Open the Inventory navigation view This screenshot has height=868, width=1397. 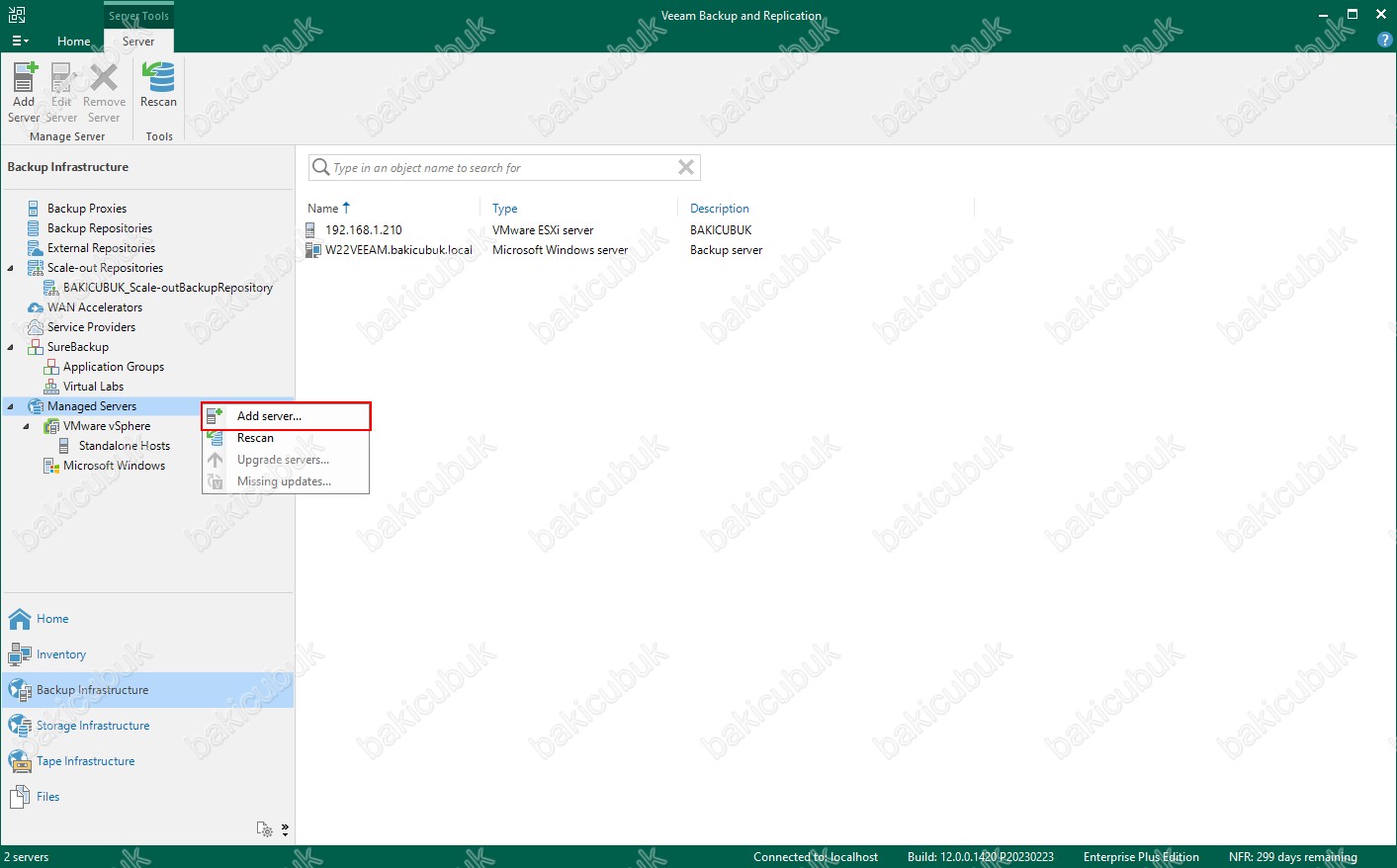(x=147, y=654)
